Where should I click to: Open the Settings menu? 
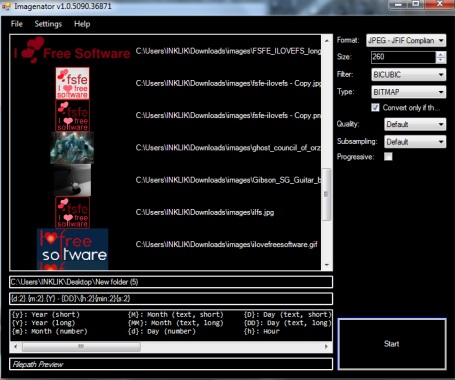[x=48, y=24]
